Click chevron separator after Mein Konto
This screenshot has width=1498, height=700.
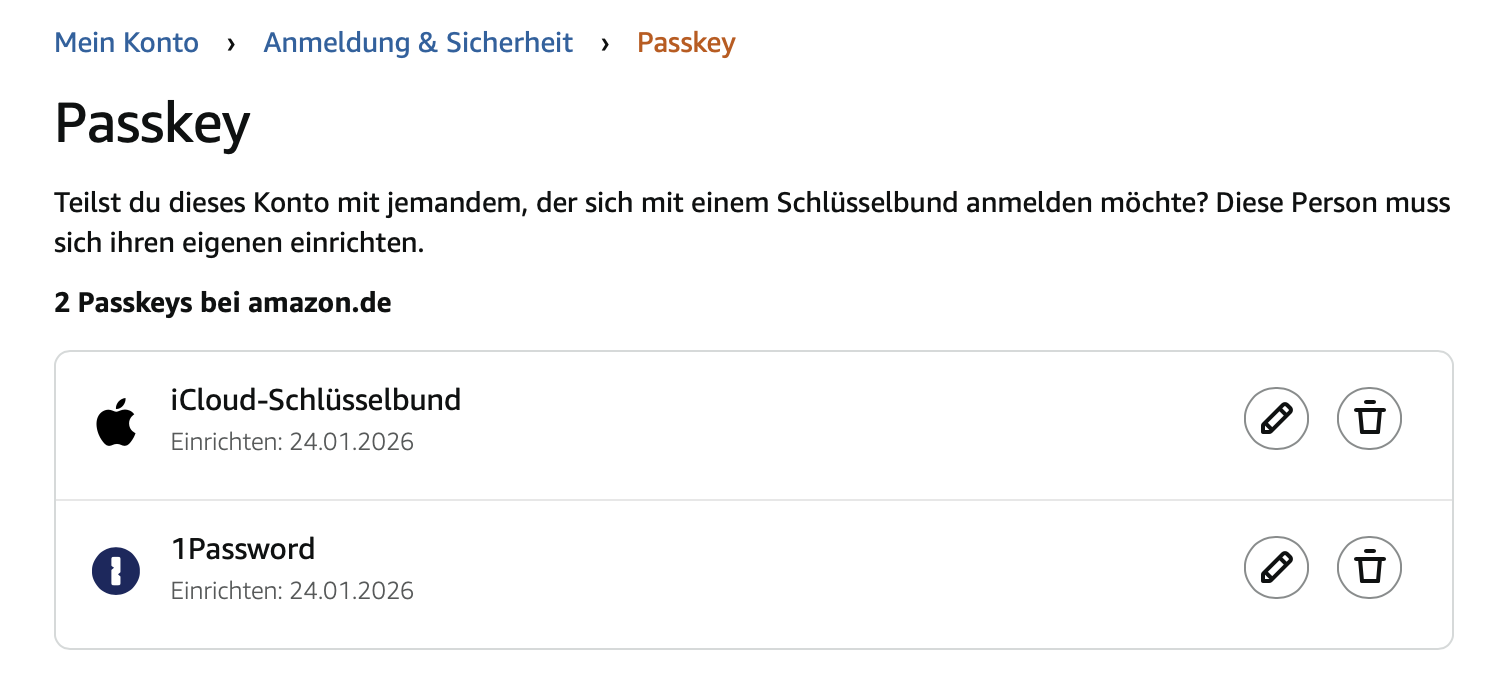tap(231, 44)
